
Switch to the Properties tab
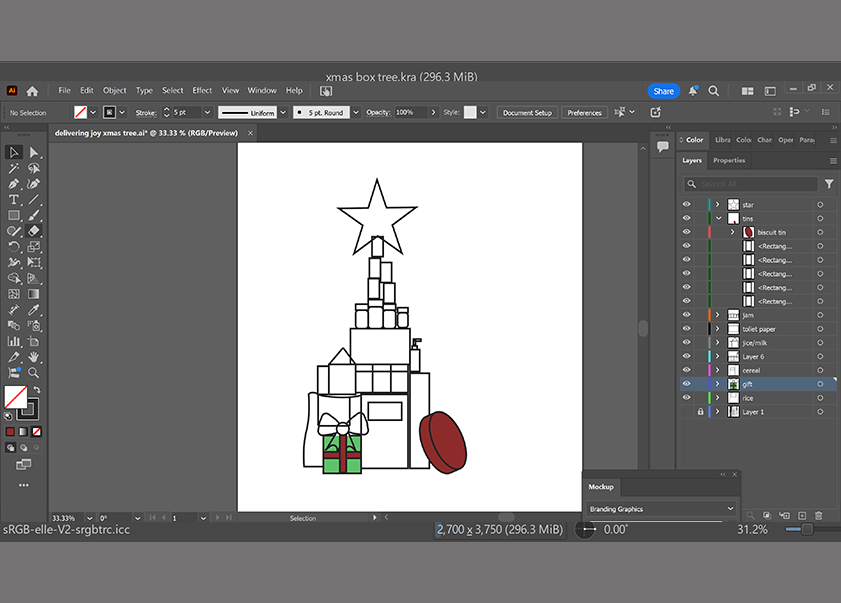(x=729, y=160)
